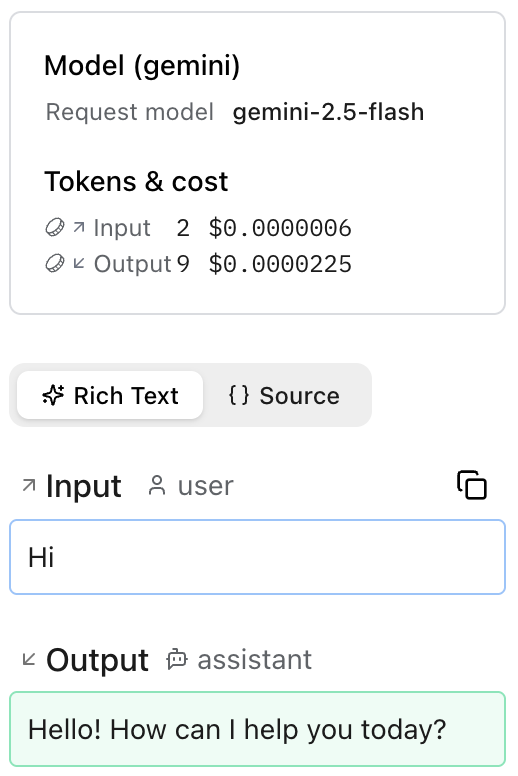Click the curly braces Source icon
This screenshot has width=518, height=776.
pos(239,395)
